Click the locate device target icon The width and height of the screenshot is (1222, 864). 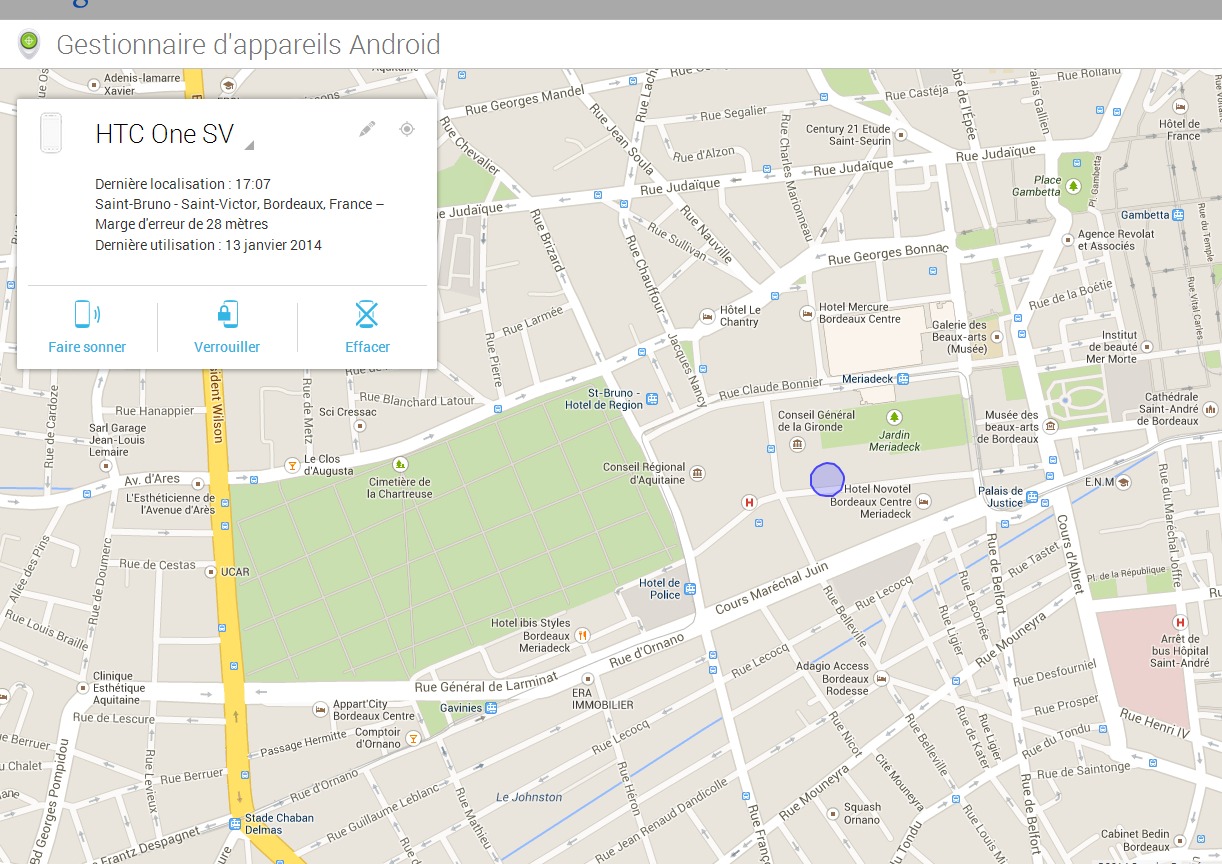point(406,129)
